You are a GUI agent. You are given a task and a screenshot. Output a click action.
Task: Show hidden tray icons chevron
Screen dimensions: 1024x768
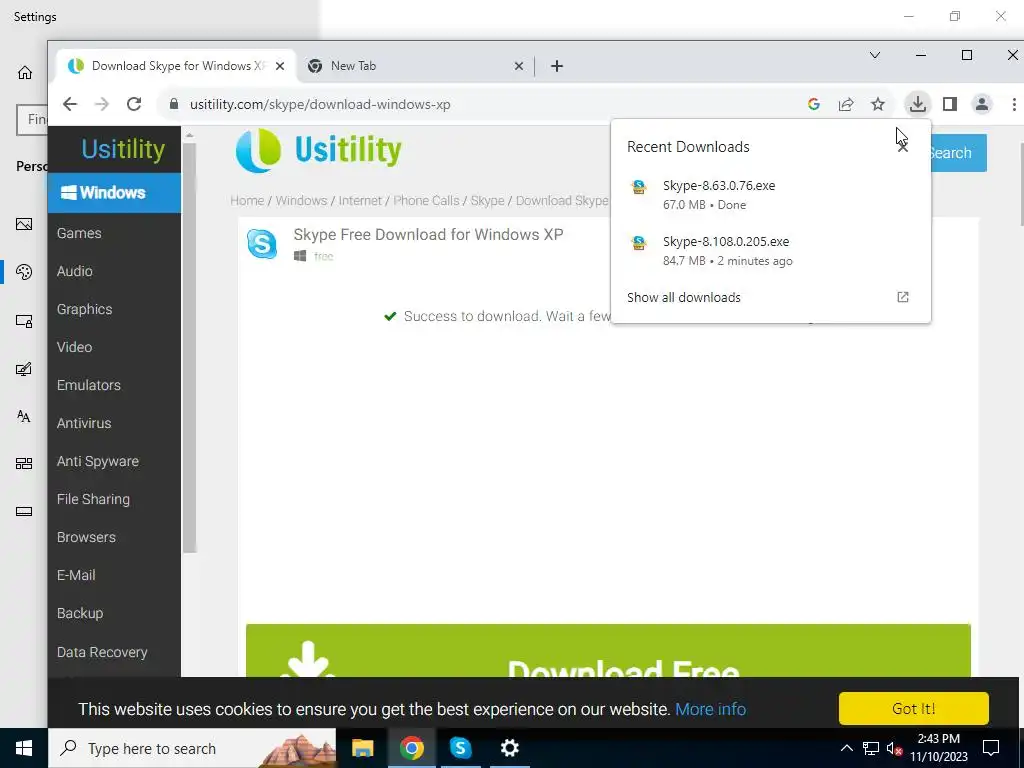click(x=846, y=748)
